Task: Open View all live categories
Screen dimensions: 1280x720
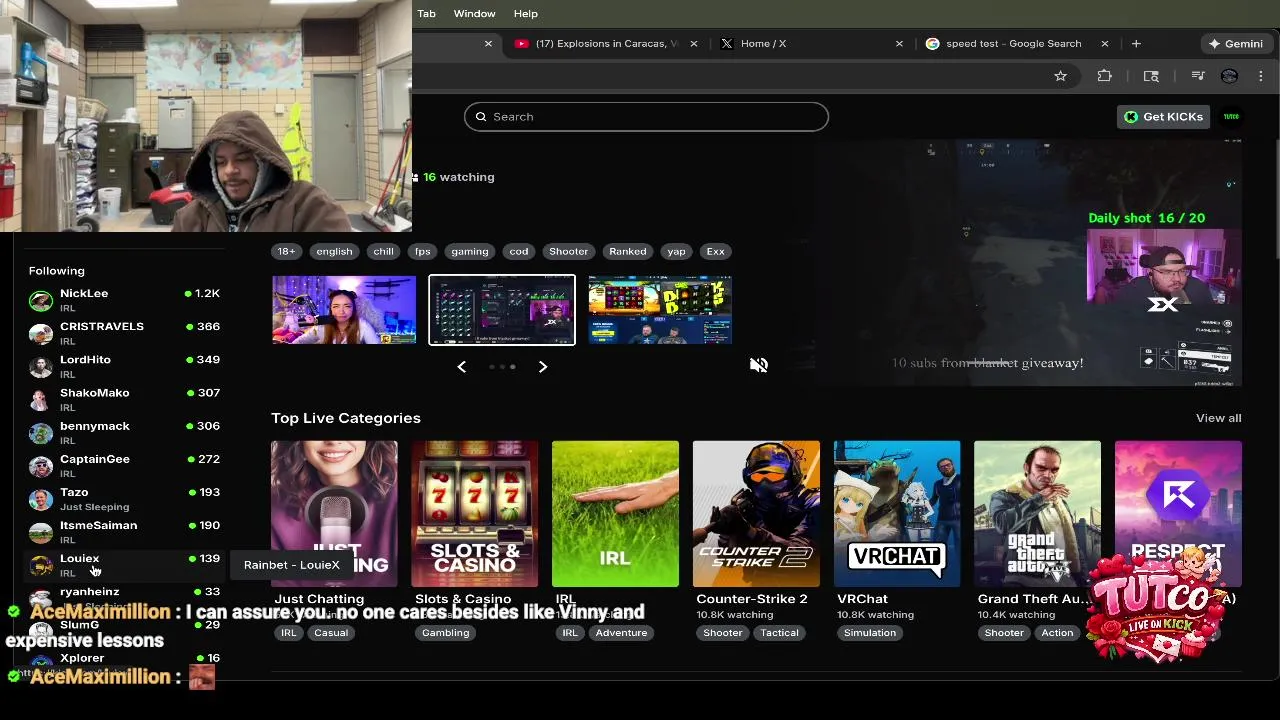Action: pyautogui.click(x=1218, y=418)
